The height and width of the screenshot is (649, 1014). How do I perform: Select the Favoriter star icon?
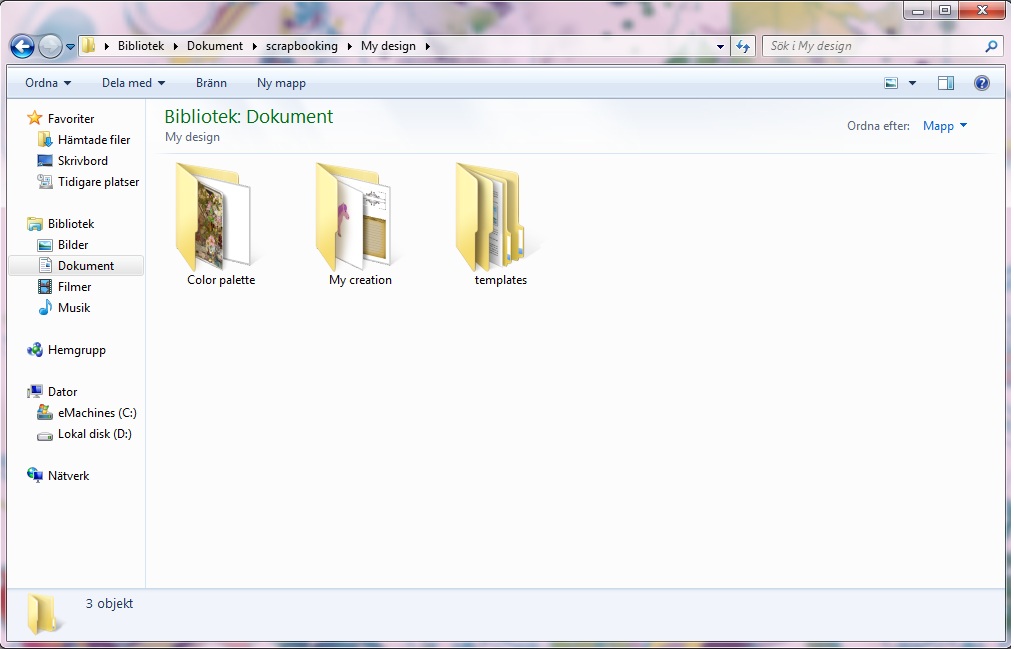34,118
